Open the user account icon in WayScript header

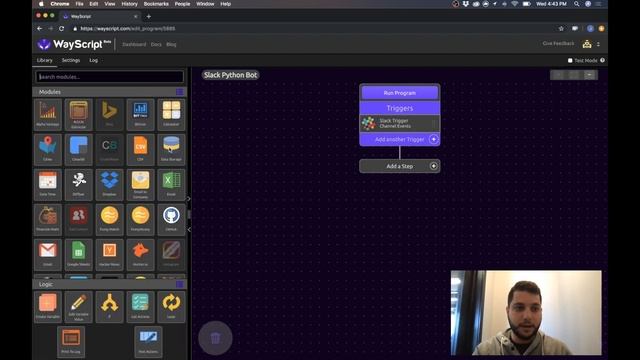click(x=587, y=44)
